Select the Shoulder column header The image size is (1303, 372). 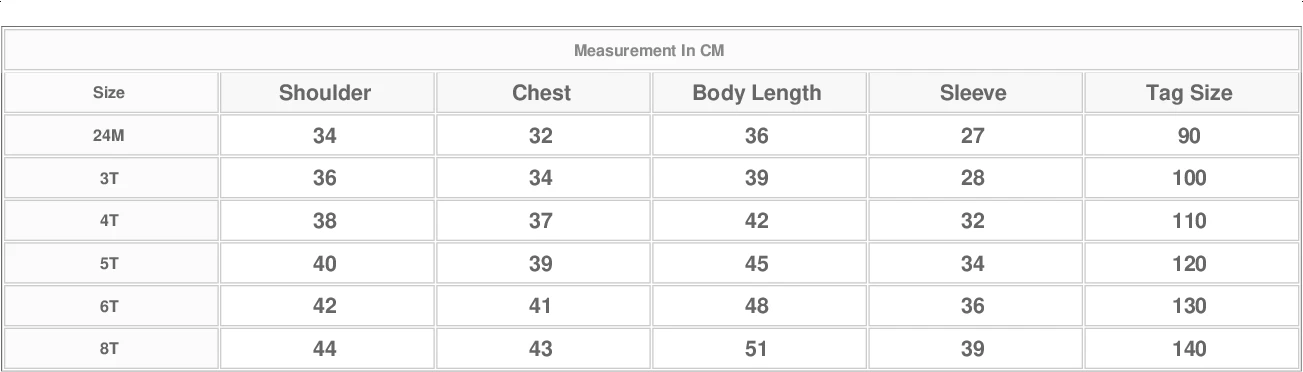(325, 93)
